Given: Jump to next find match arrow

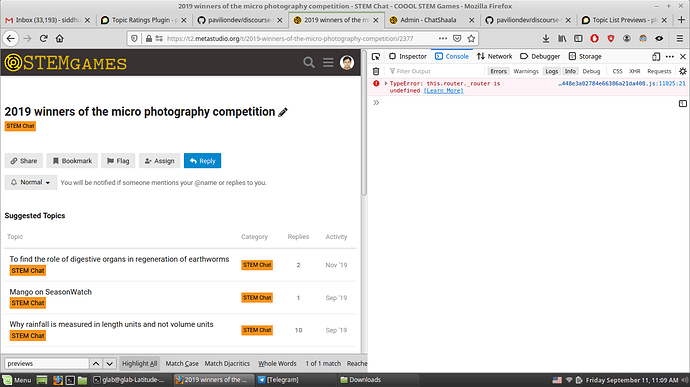Looking at the screenshot, I should tap(110, 364).
